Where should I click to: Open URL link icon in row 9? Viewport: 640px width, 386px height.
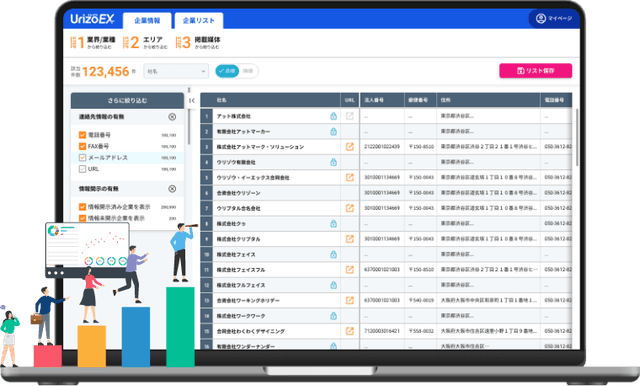tap(350, 239)
